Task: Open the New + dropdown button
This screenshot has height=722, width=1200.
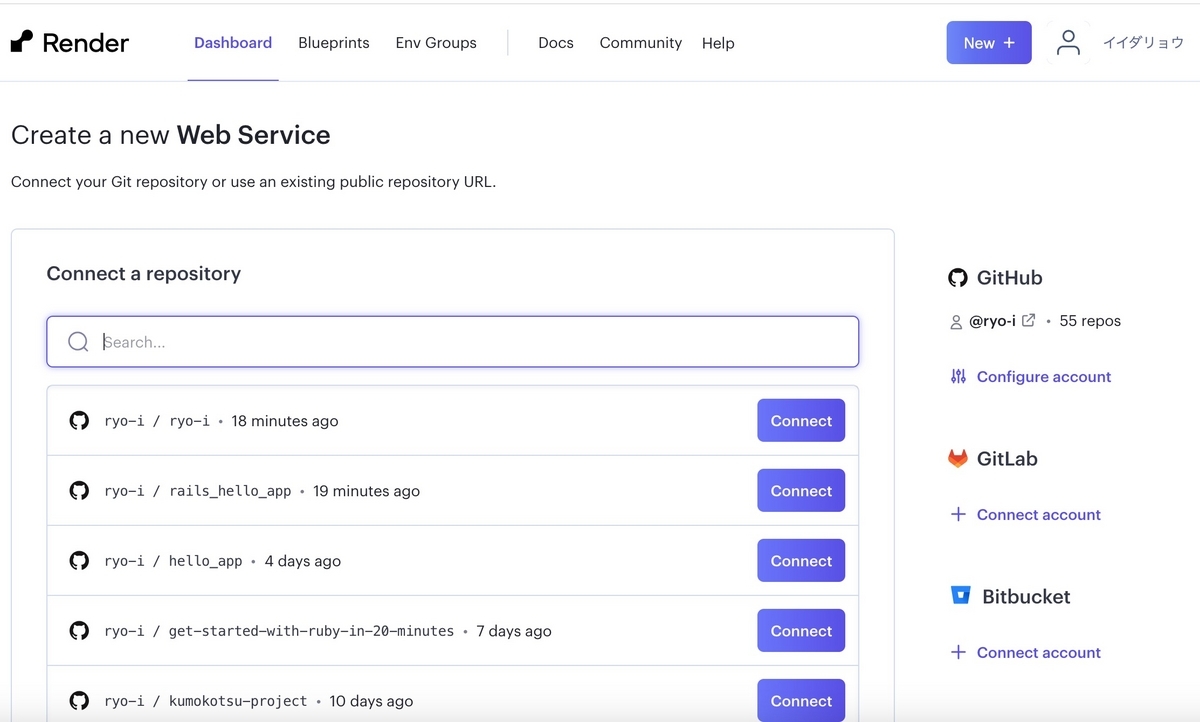Action: click(x=989, y=43)
